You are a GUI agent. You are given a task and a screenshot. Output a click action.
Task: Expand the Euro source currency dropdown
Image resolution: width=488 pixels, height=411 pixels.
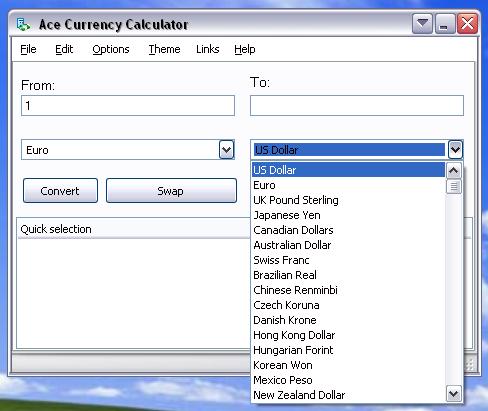227,150
